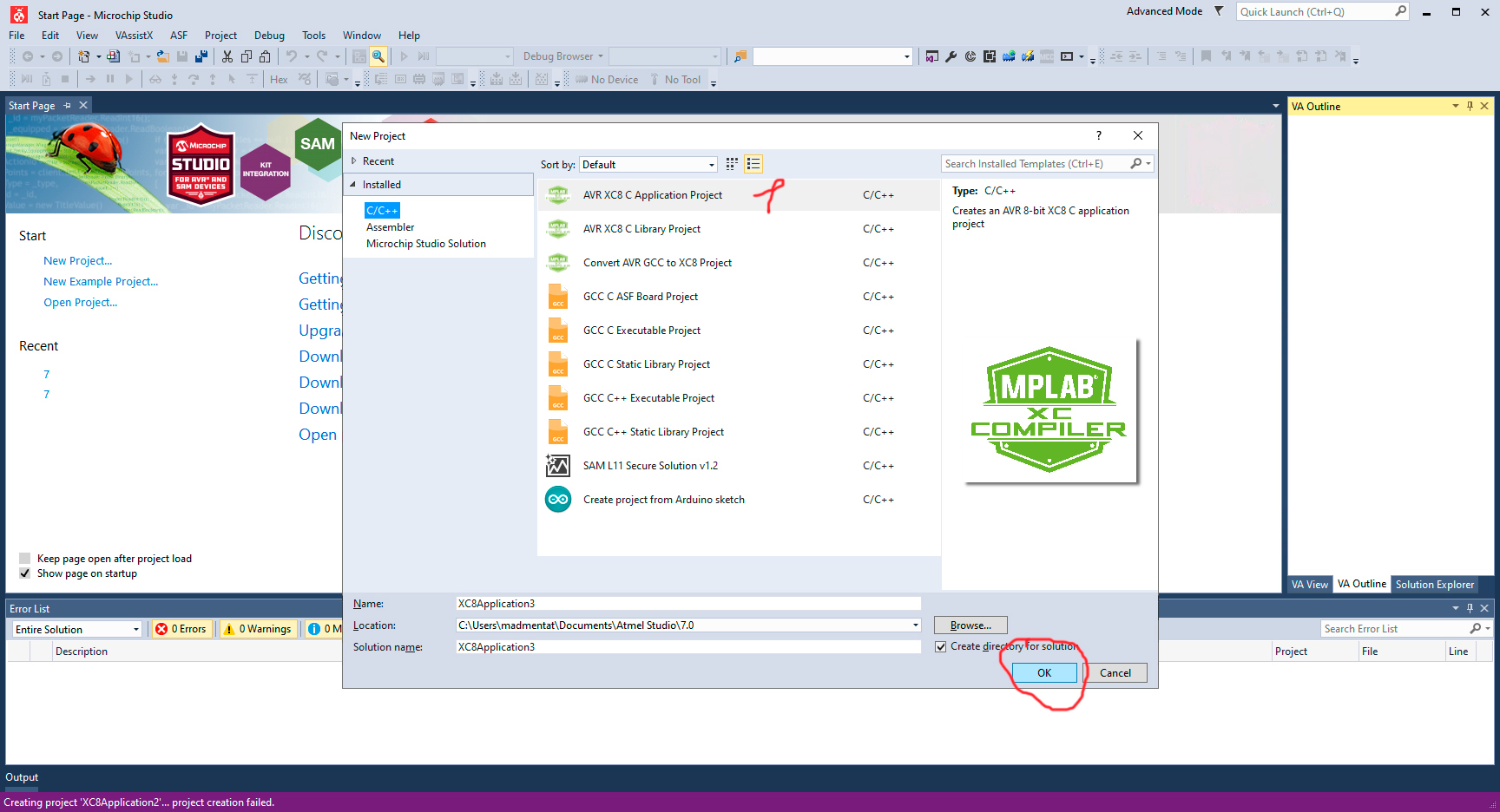
Task: Uncheck Show page on startup
Action: coord(25,573)
